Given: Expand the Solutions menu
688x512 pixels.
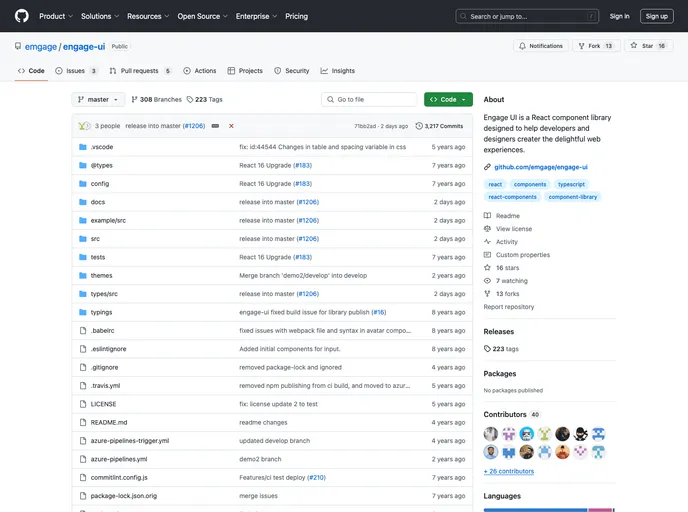Looking at the screenshot, I should pos(100,16).
